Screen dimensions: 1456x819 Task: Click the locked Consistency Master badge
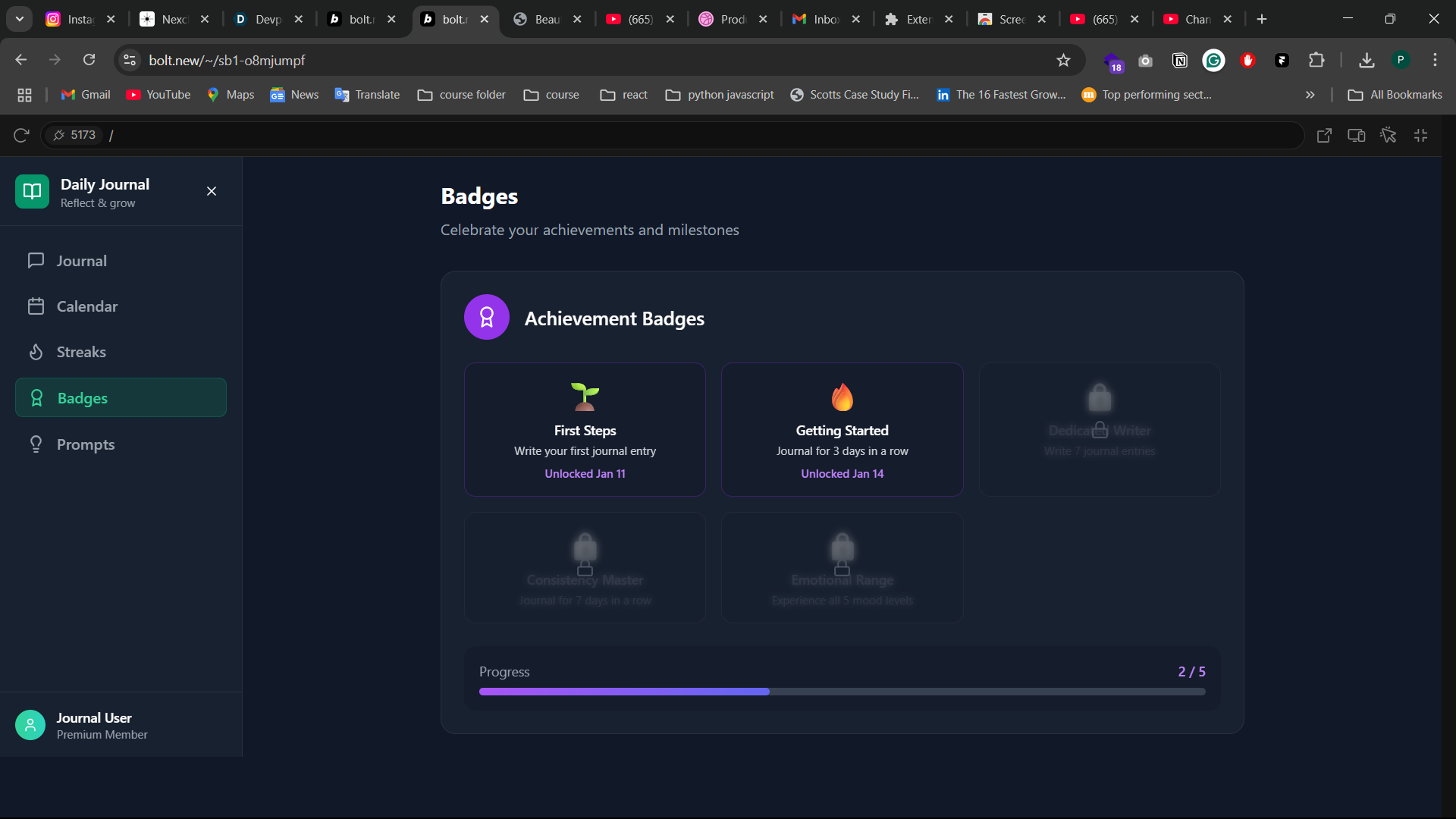(585, 567)
